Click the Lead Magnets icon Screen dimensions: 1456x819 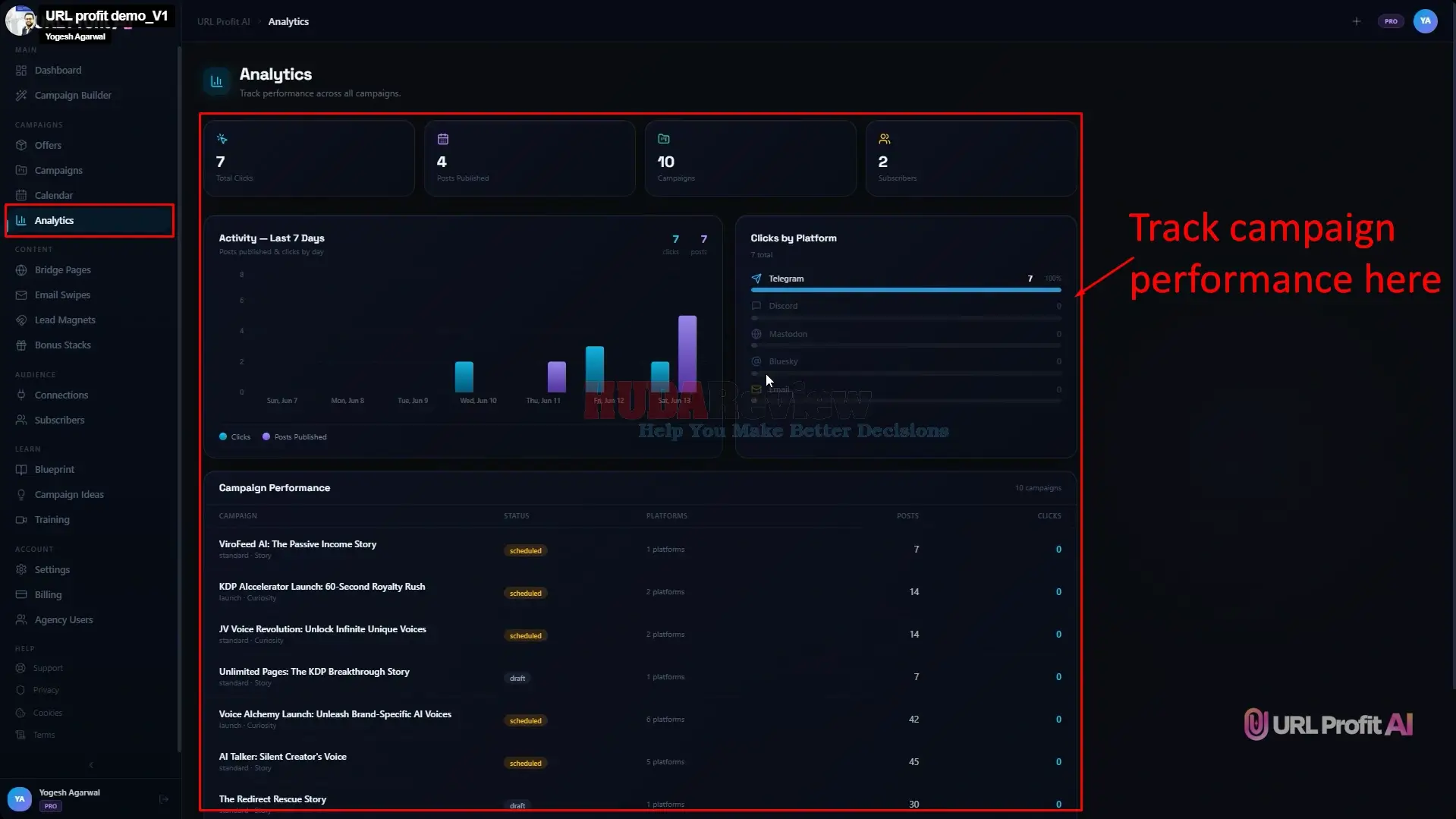pyautogui.click(x=21, y=320)
